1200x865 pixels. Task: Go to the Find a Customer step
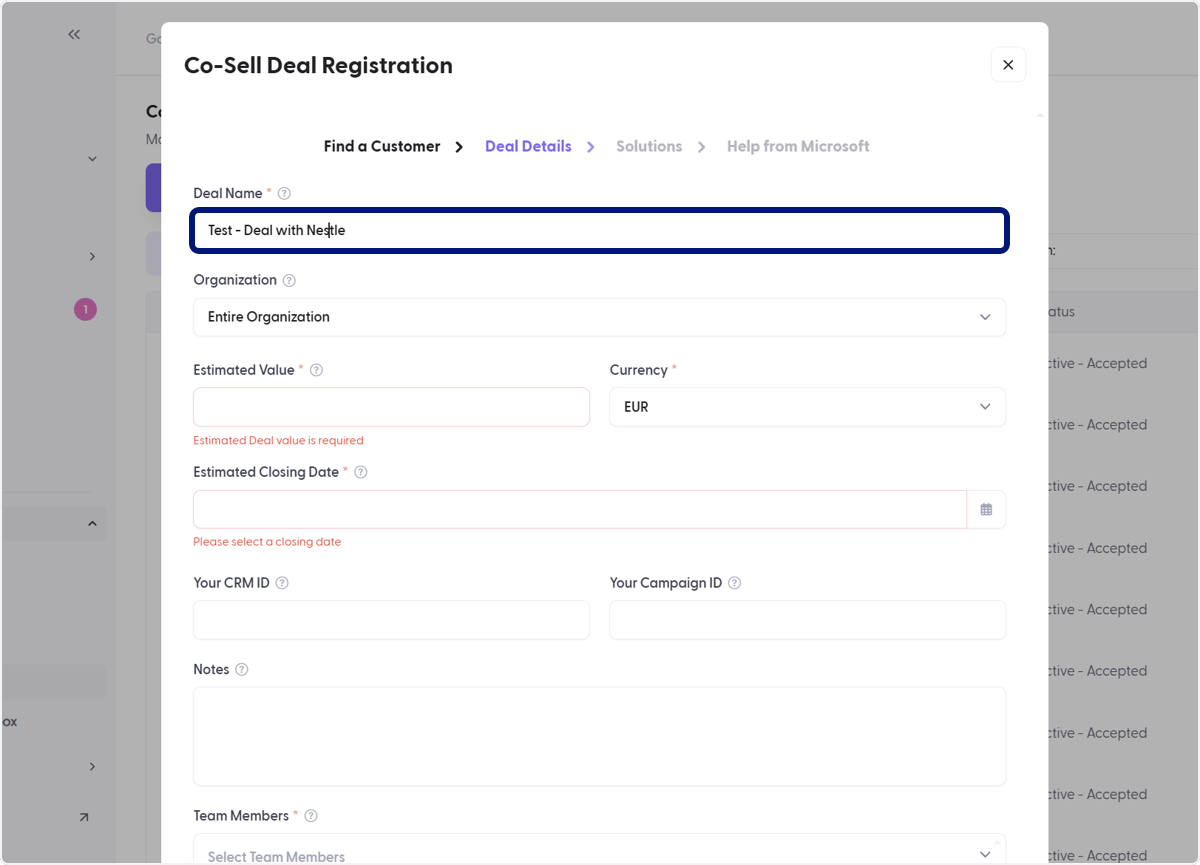[382, 146]
